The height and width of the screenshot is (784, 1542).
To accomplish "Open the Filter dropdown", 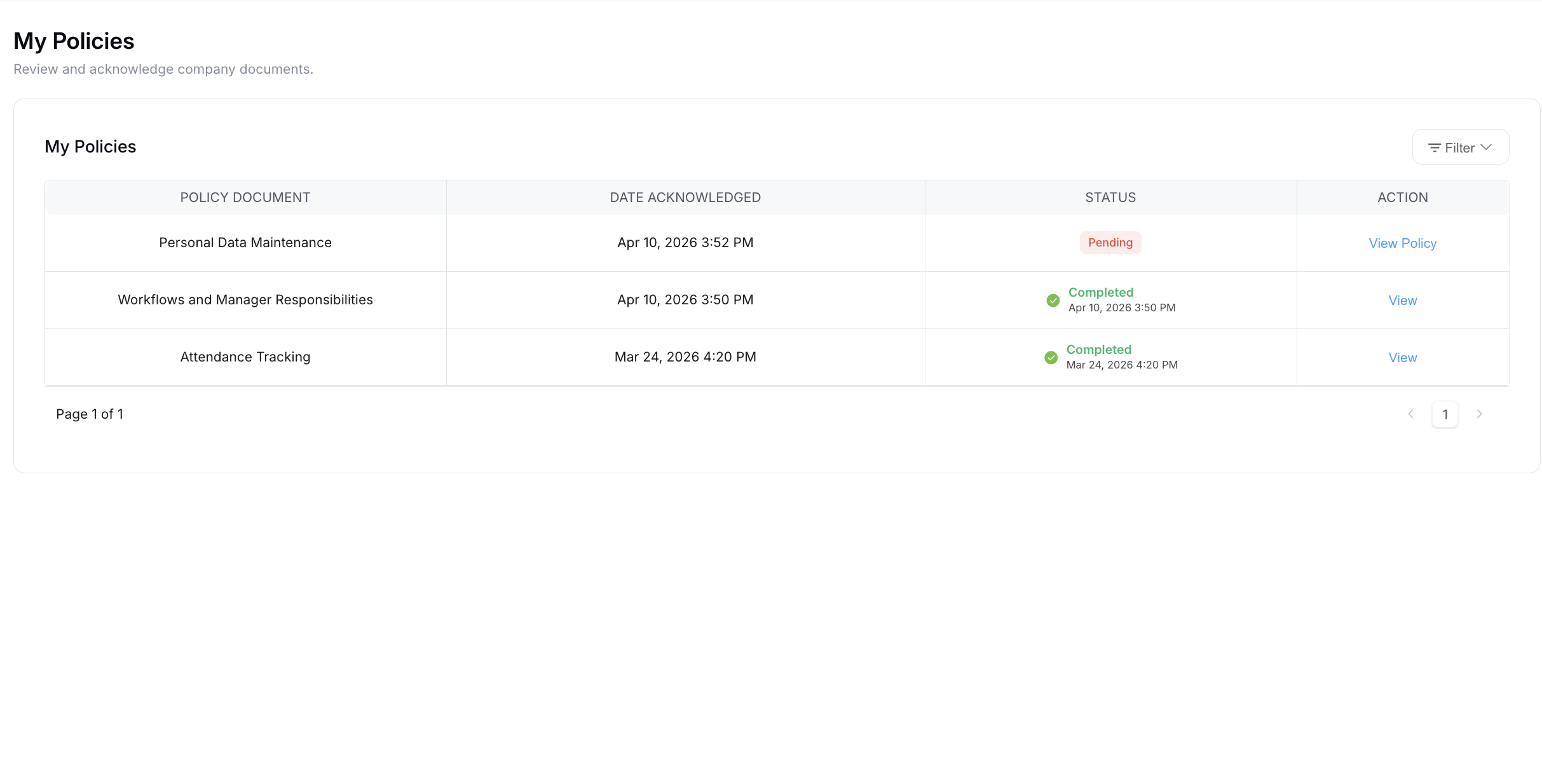I will tap(1460, 147).
